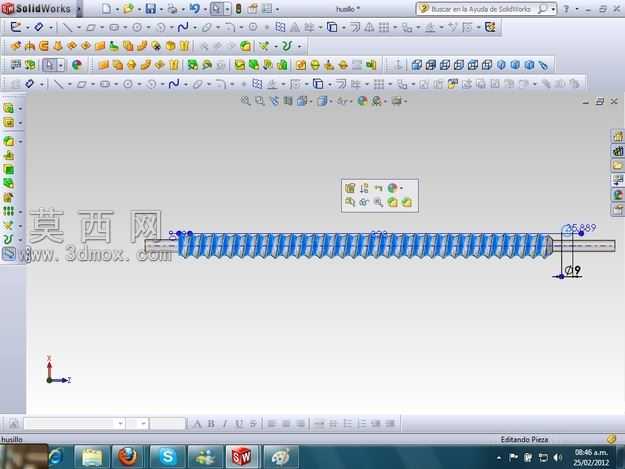Click the appearance ball in the context toolbar

click(393, 188)
